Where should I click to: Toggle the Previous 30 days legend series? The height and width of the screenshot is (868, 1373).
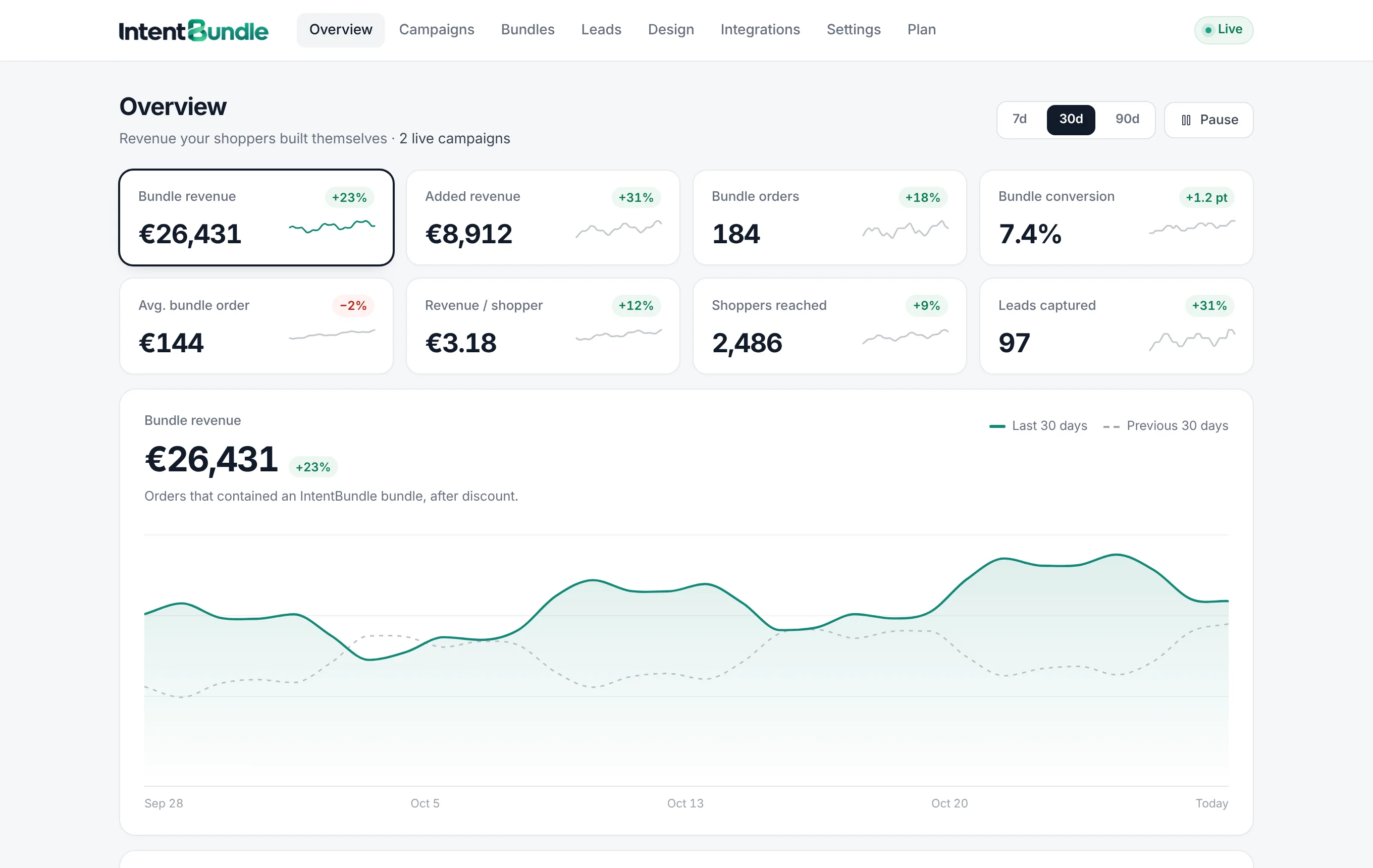click(x=1166, y=426)
